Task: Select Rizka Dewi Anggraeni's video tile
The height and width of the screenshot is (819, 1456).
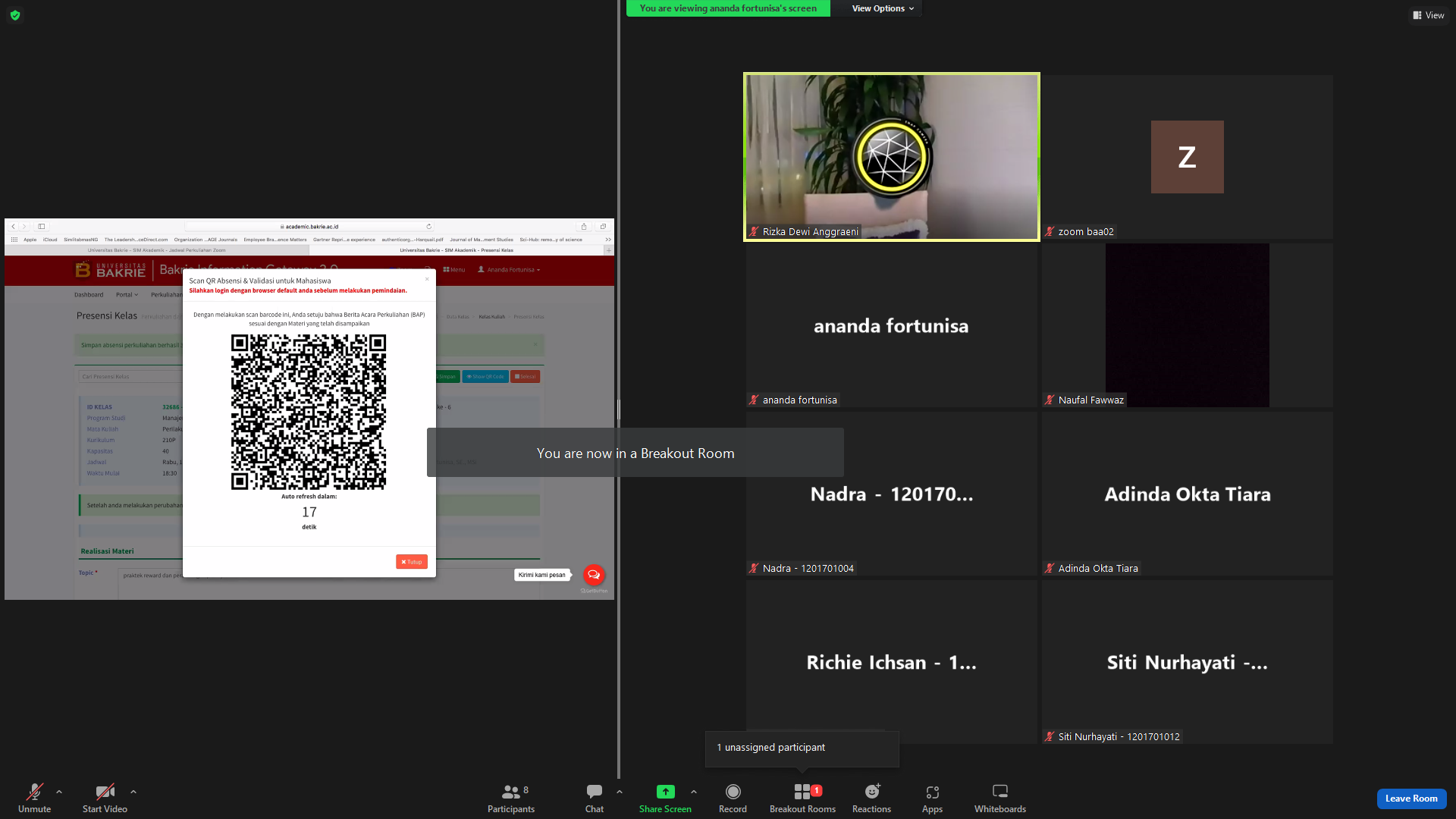Action: coord(892,157)
